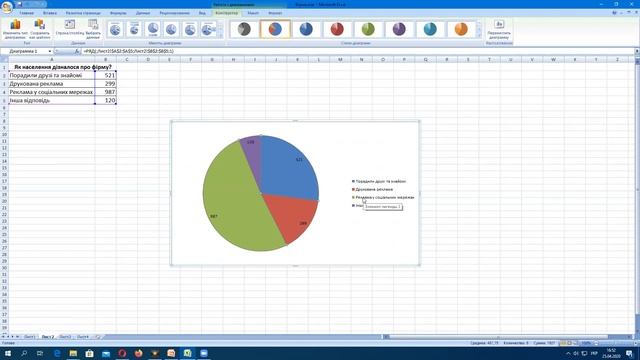Expand the chart styles gallery

(479, 36)
